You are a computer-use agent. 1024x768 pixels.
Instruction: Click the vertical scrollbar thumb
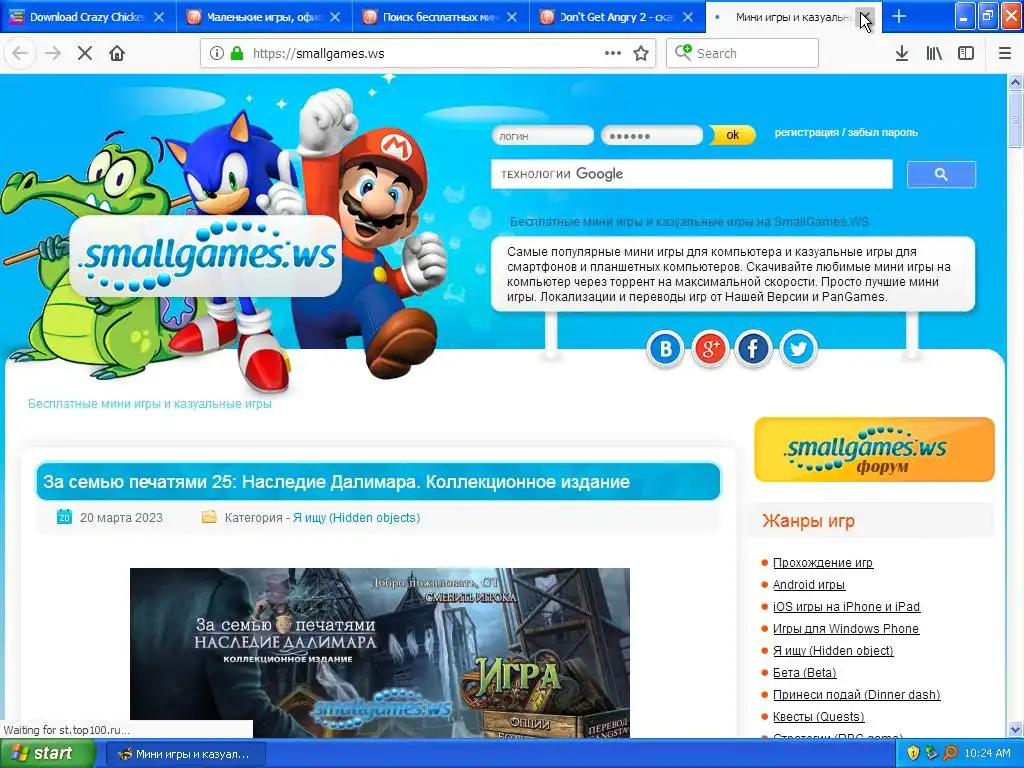[1015, 120]
